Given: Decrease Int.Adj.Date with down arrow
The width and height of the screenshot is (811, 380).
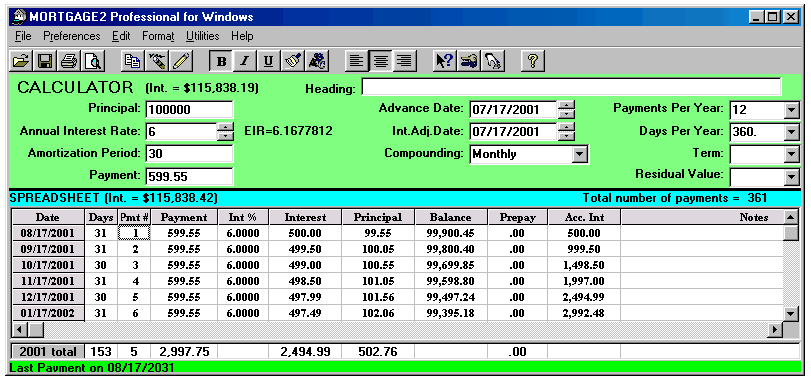Looking at the screenshot, I should click(567, 136).
